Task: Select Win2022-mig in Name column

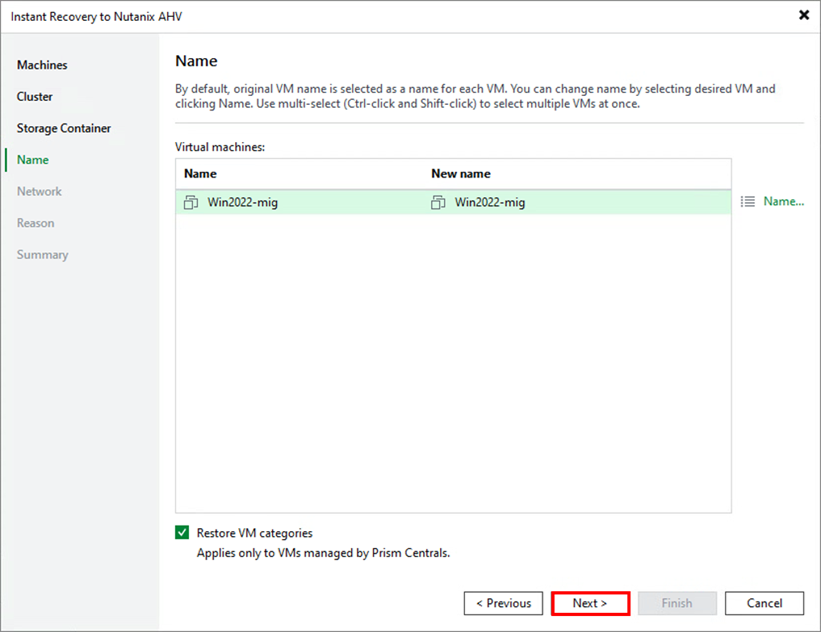Action: 242,202
